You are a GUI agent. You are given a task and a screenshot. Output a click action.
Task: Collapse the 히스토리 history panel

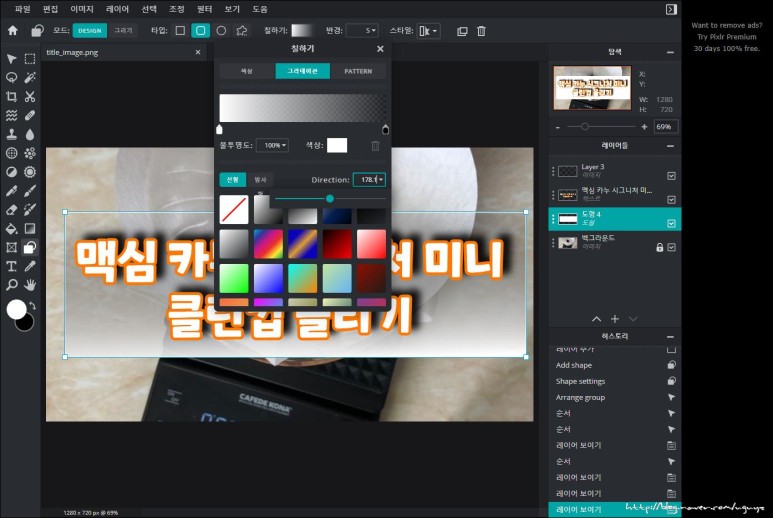point(670,337)
